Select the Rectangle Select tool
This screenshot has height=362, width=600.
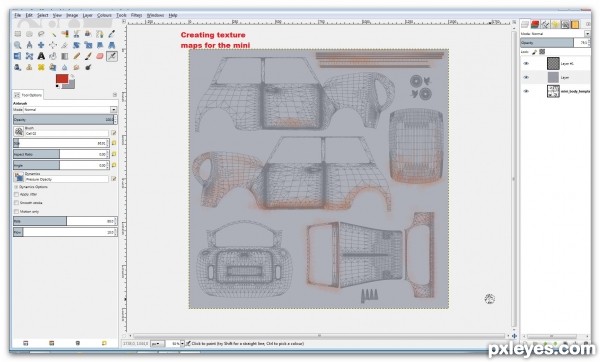[18, 34]
